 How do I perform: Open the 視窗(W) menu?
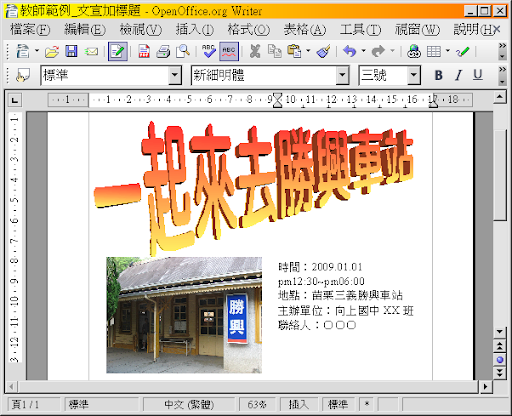click(417, 30)
